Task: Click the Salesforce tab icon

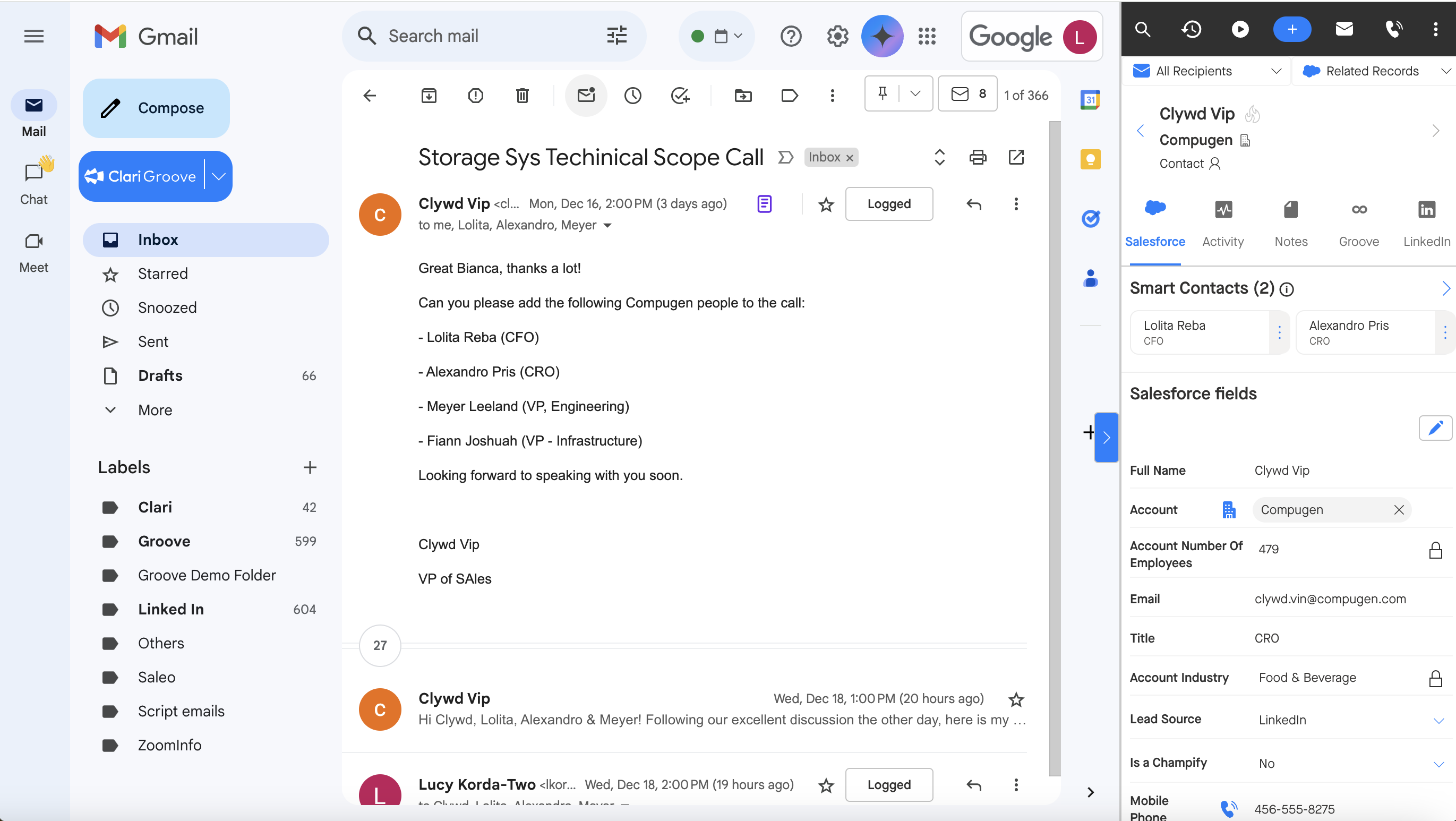Action: [1155, 210]
